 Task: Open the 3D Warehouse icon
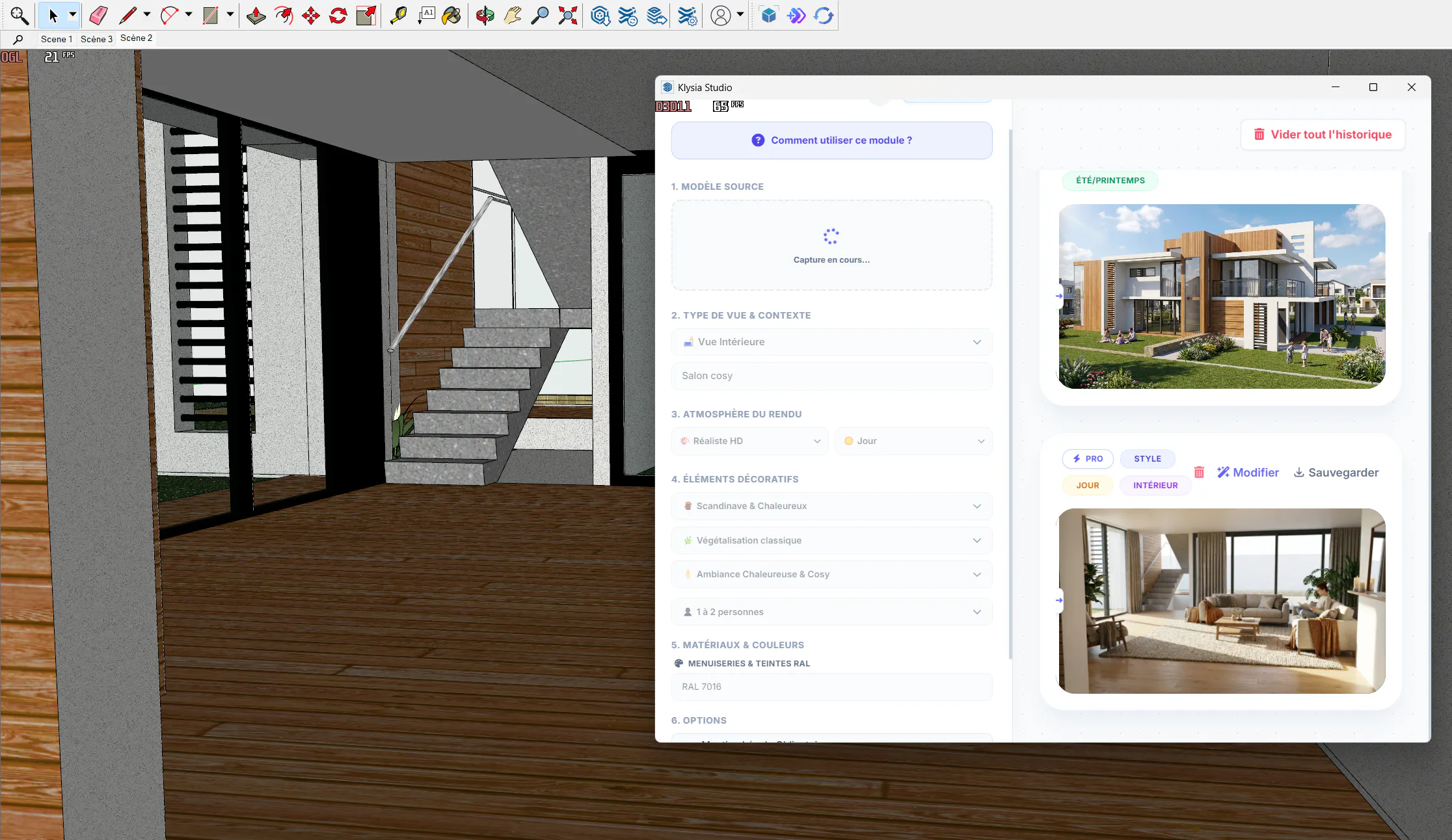pos(600,16)
